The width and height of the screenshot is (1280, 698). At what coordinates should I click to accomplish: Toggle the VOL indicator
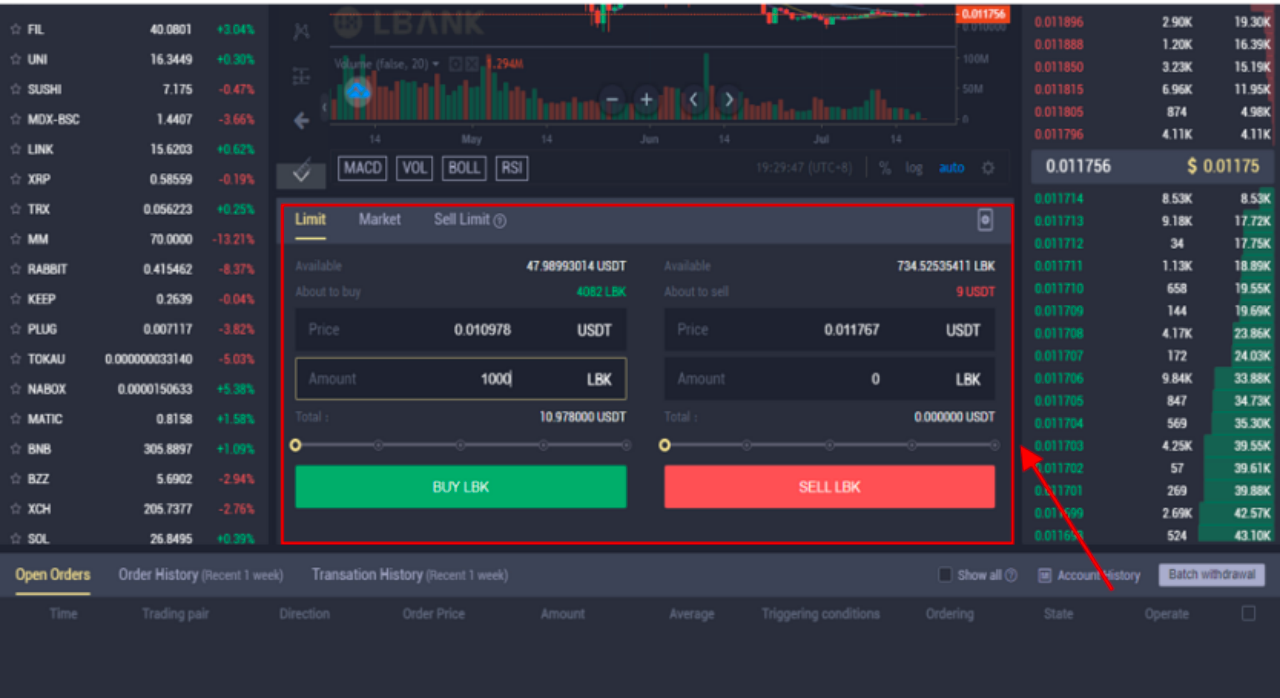point(414,168)
